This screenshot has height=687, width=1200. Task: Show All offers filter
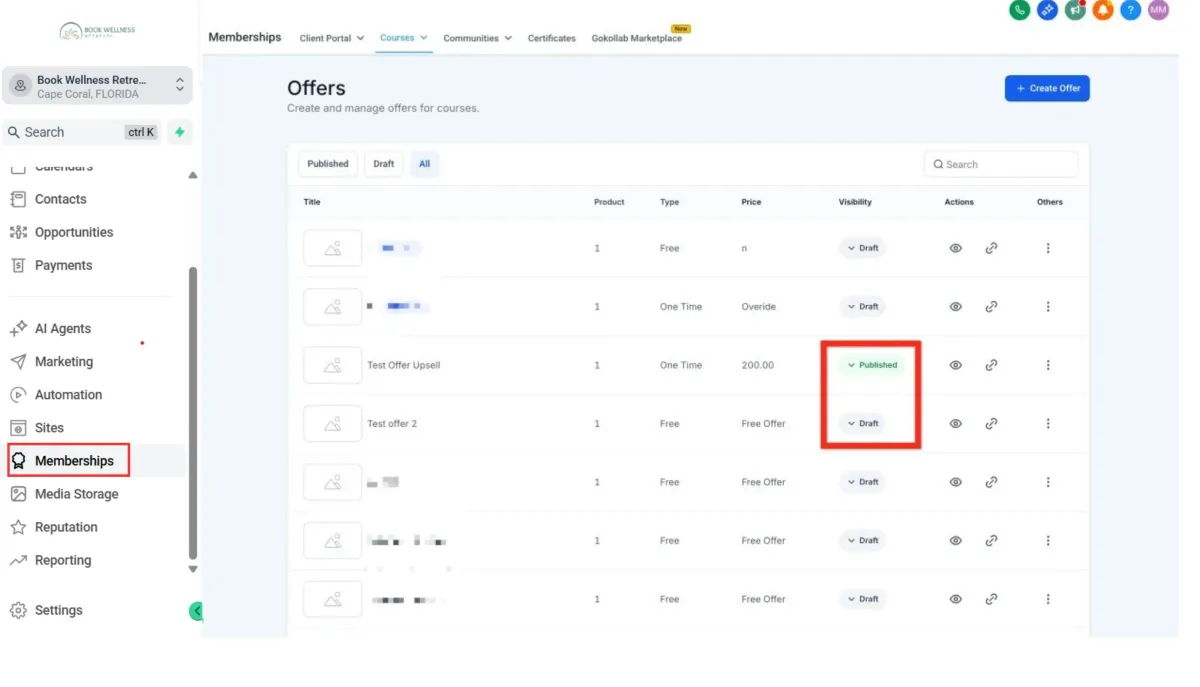[x=424, y=164]
